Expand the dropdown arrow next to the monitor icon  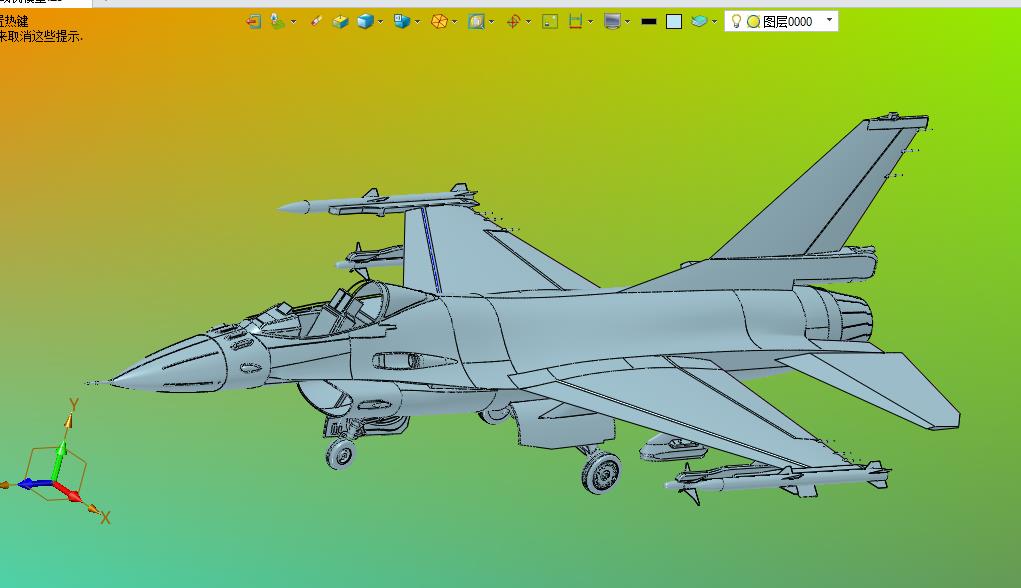point(627,22)
